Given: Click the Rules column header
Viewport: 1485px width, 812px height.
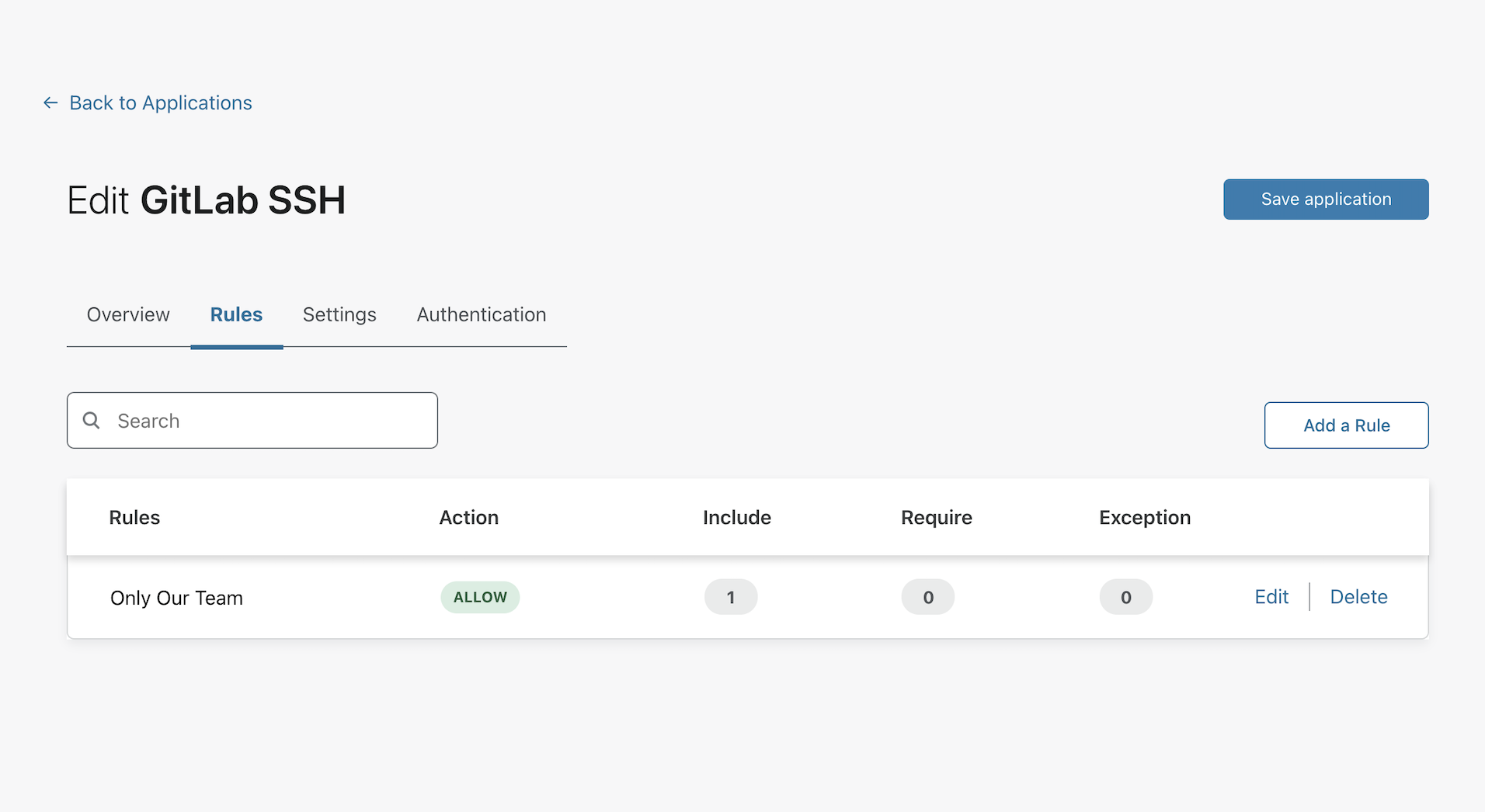Looking at the screenshot, I should coord(134,517).
